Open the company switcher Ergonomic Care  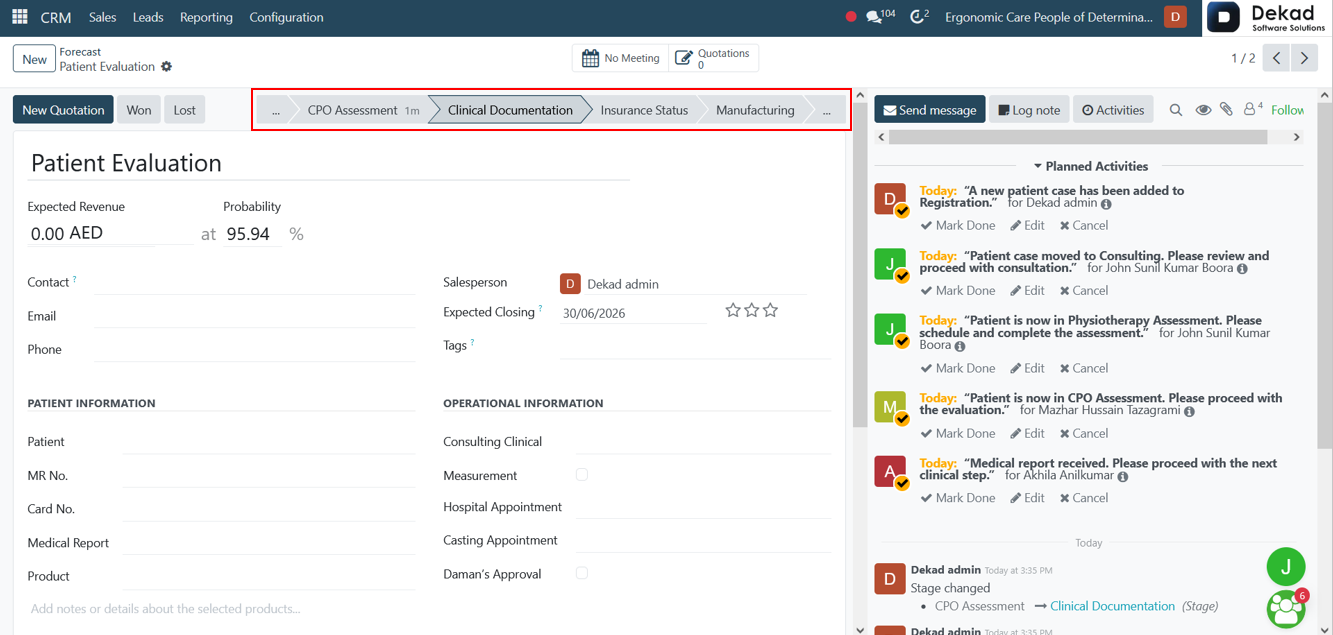pyautogui.click(x=1048, y=17)
